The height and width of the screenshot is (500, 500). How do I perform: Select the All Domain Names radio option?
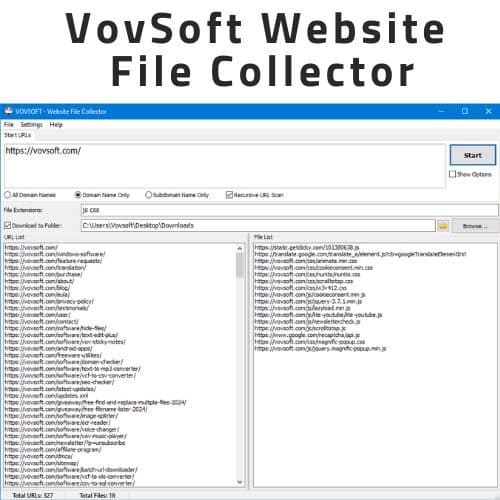[x=7, y=195]
